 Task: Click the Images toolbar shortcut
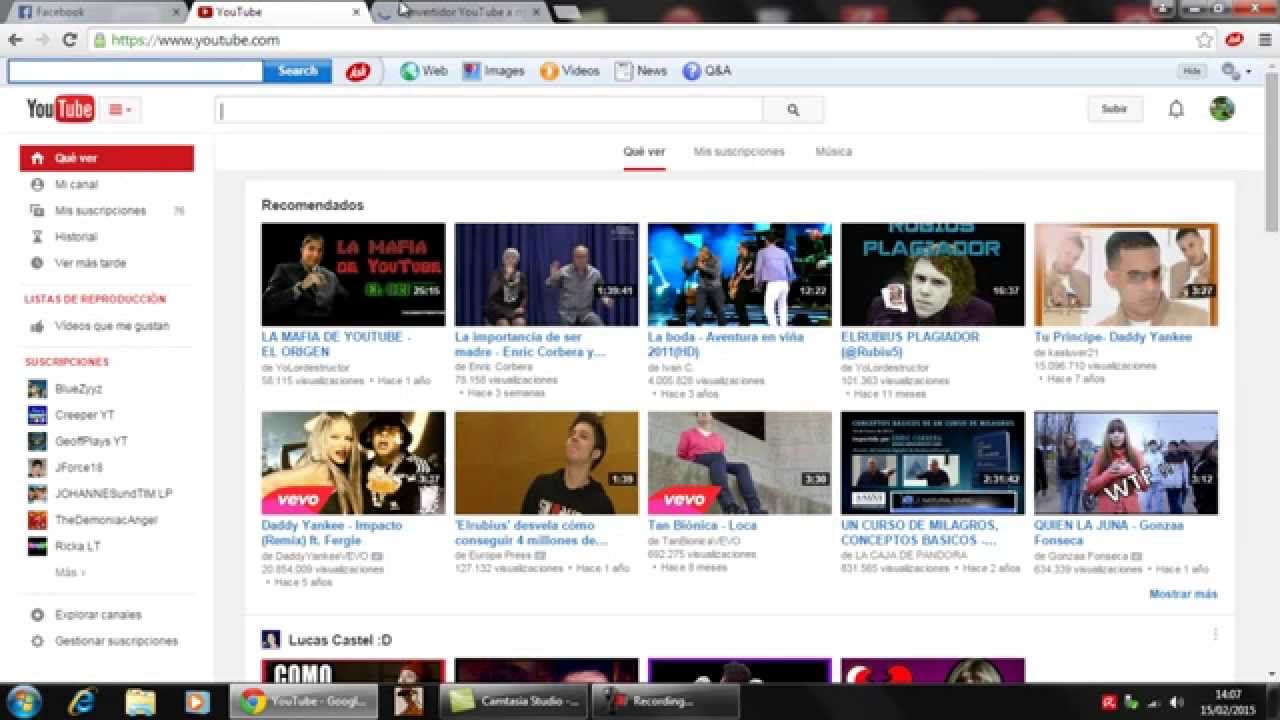493,71
